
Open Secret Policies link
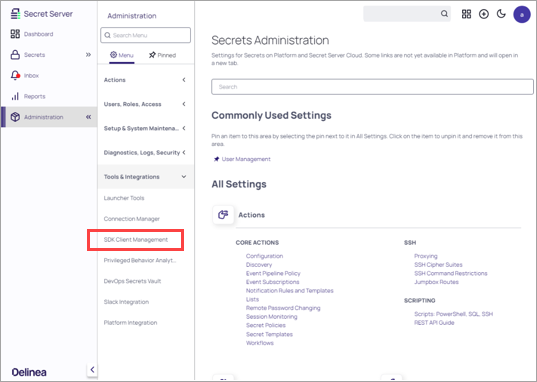pyautogui.click(x=266, y=325)
